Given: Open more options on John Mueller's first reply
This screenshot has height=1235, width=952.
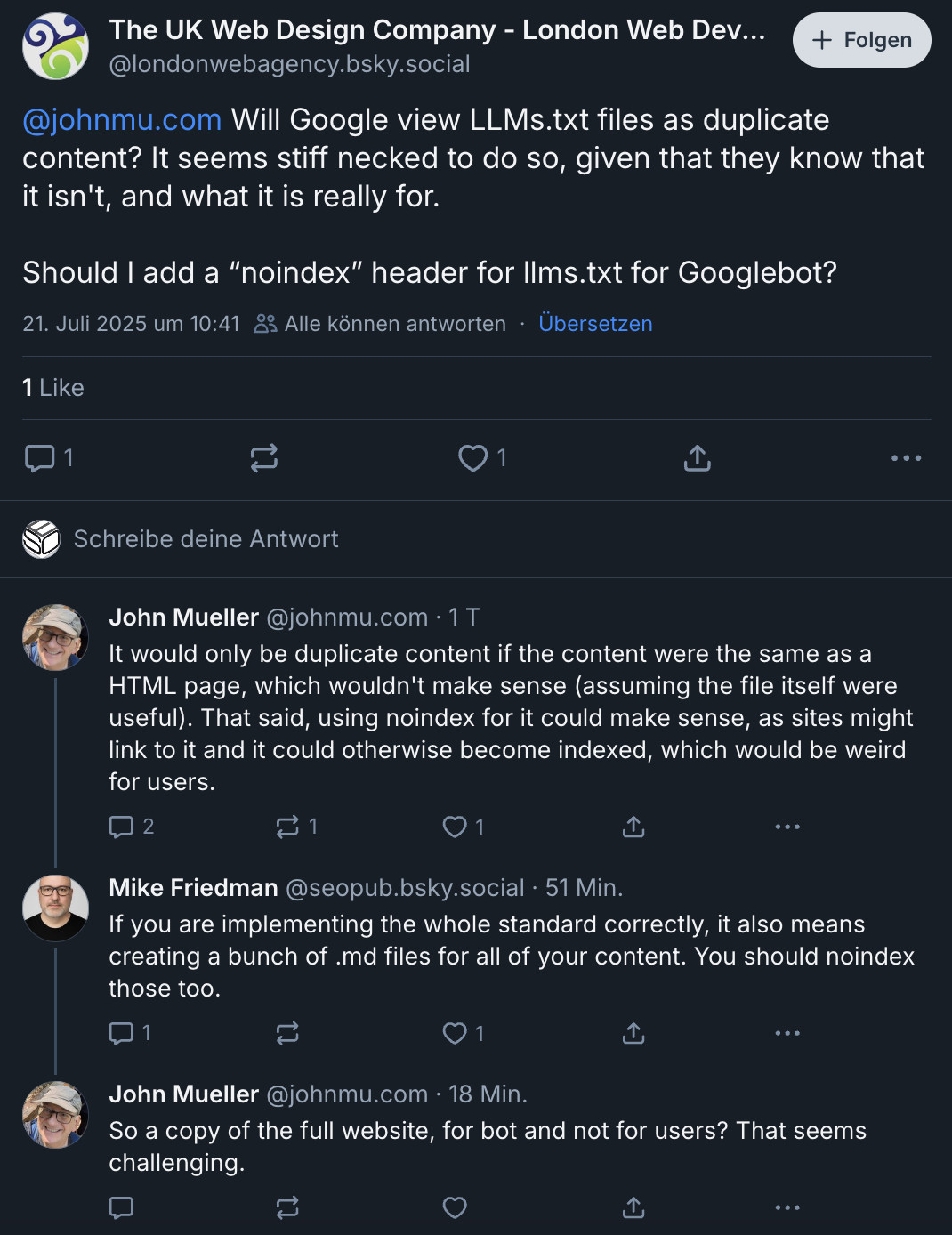Looking at the screenshot, I should 787,827.
